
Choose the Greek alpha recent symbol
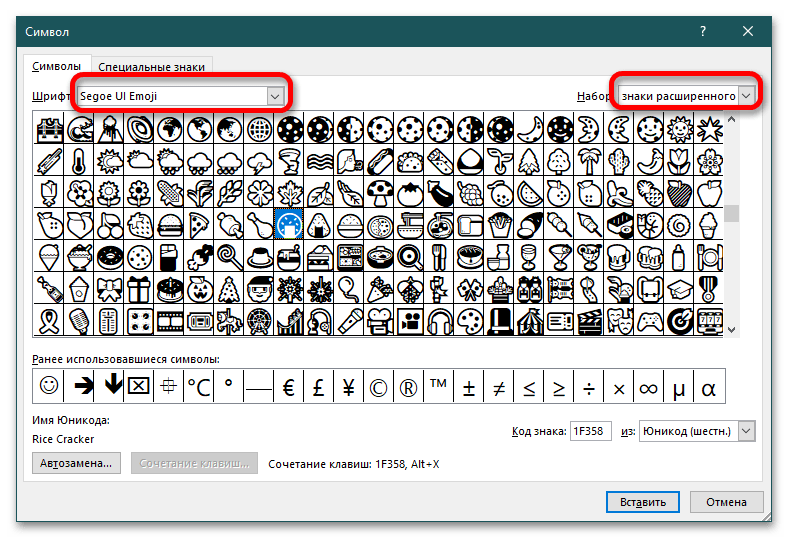(709, 386)
